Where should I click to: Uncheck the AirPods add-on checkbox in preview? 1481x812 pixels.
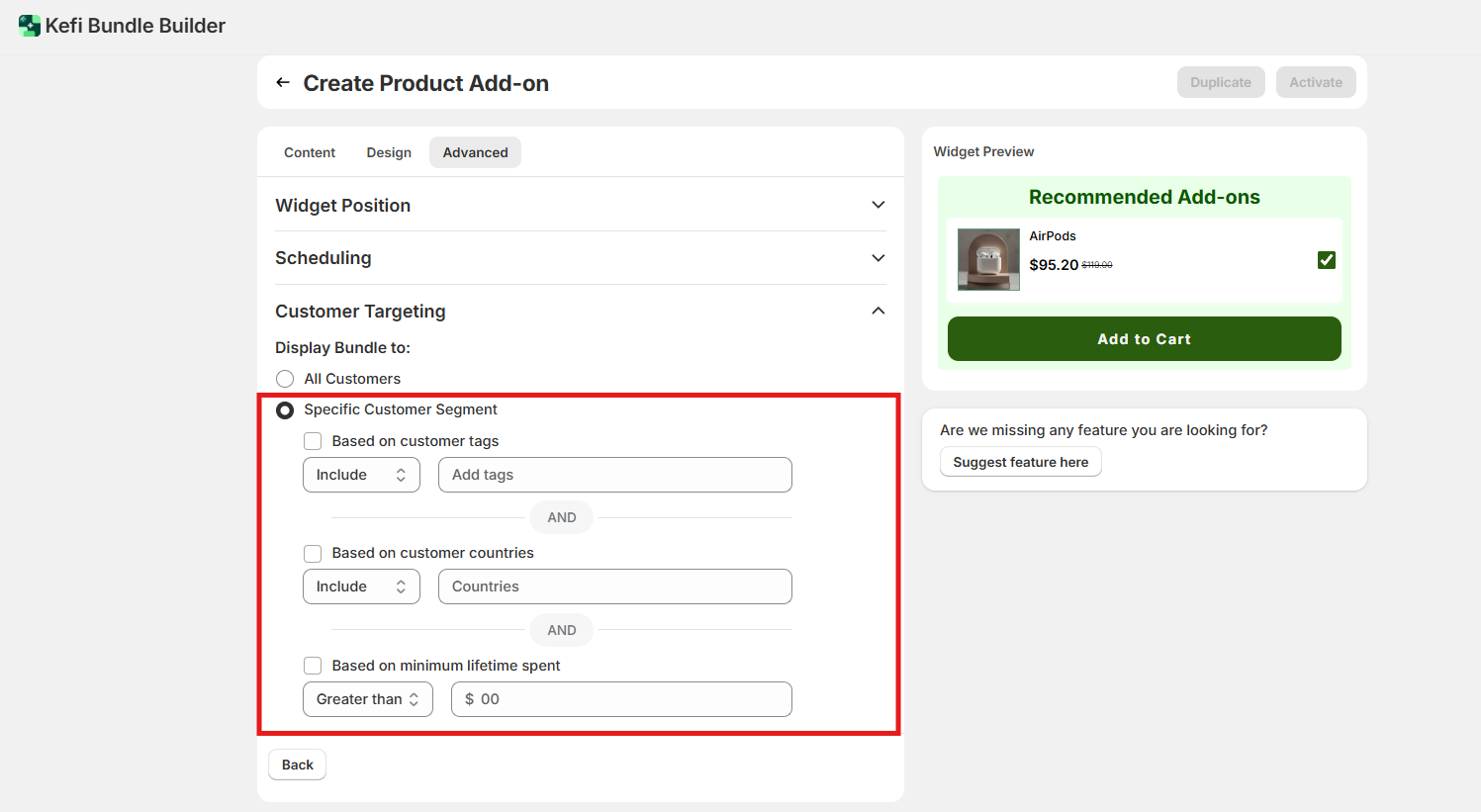coord(1326,260)
